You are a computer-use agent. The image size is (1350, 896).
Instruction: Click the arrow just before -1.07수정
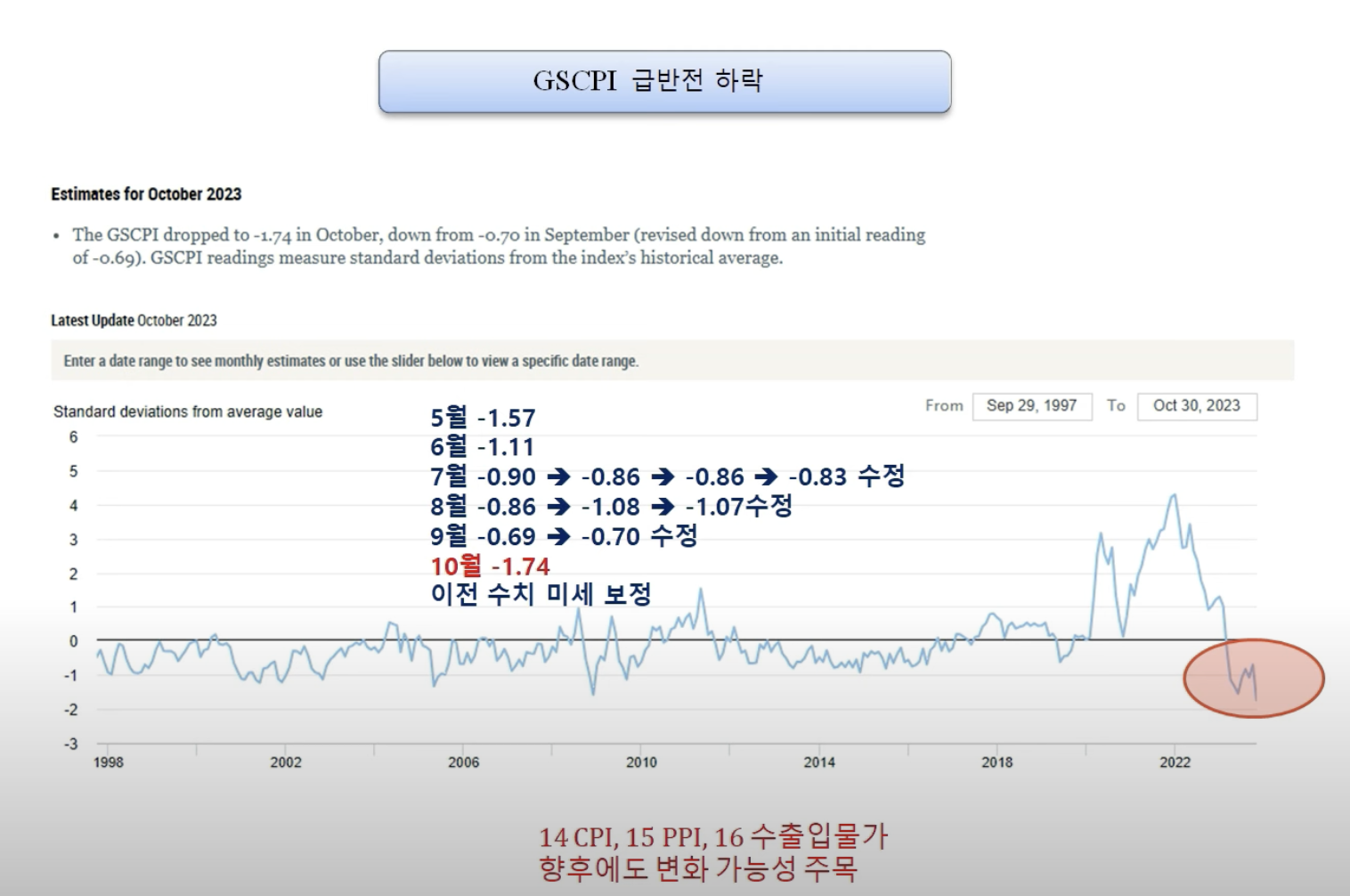click(x=663, y=508)
